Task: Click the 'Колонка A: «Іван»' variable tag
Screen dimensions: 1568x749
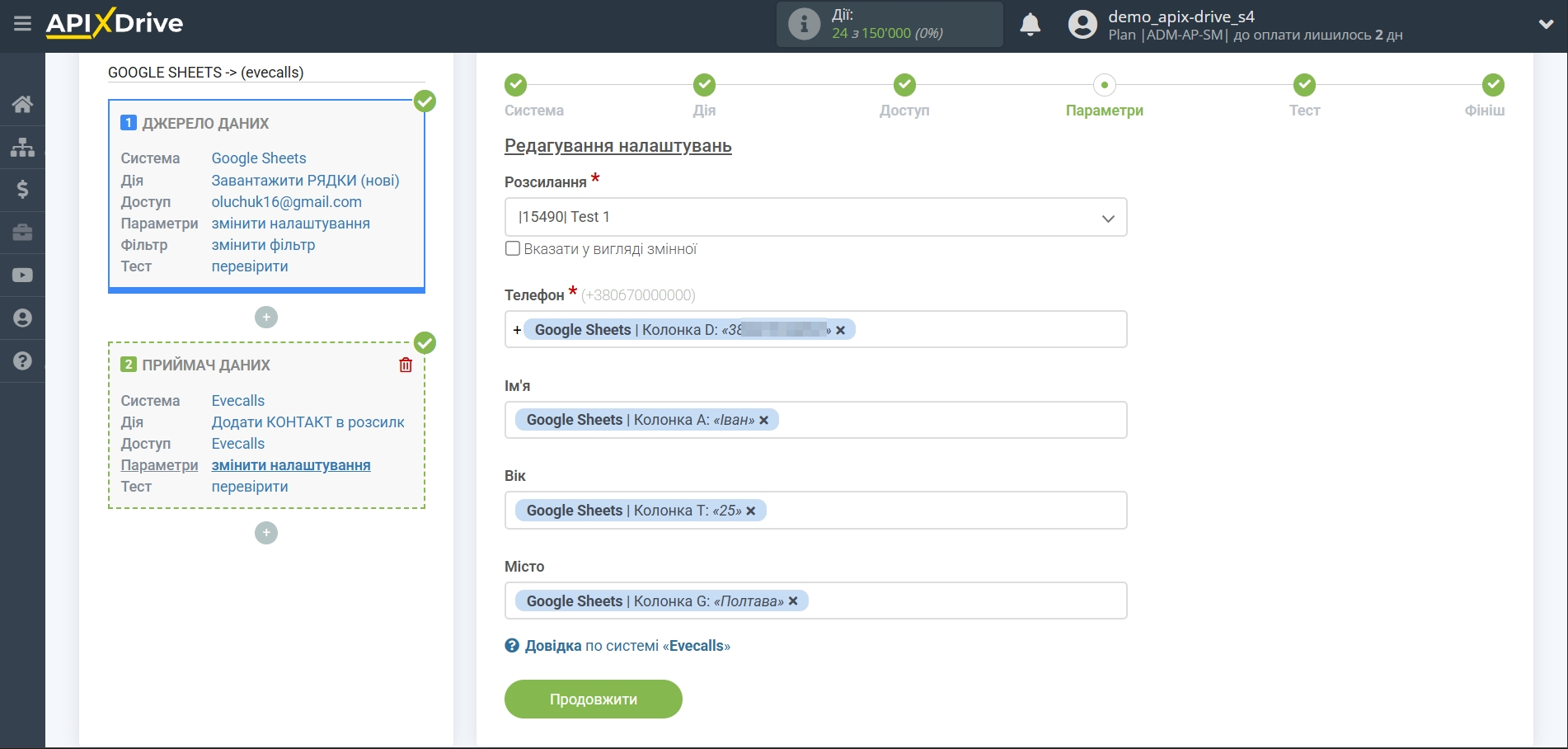Action: (647, 420)
